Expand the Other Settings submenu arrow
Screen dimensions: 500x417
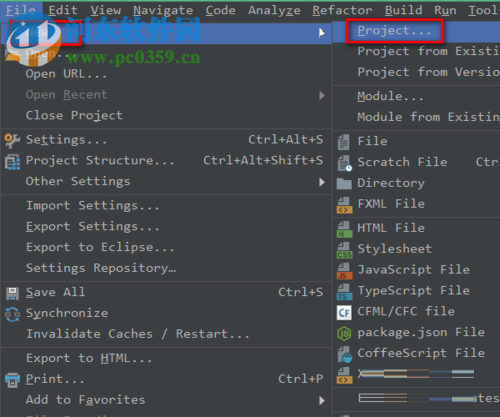click(321, 182)
